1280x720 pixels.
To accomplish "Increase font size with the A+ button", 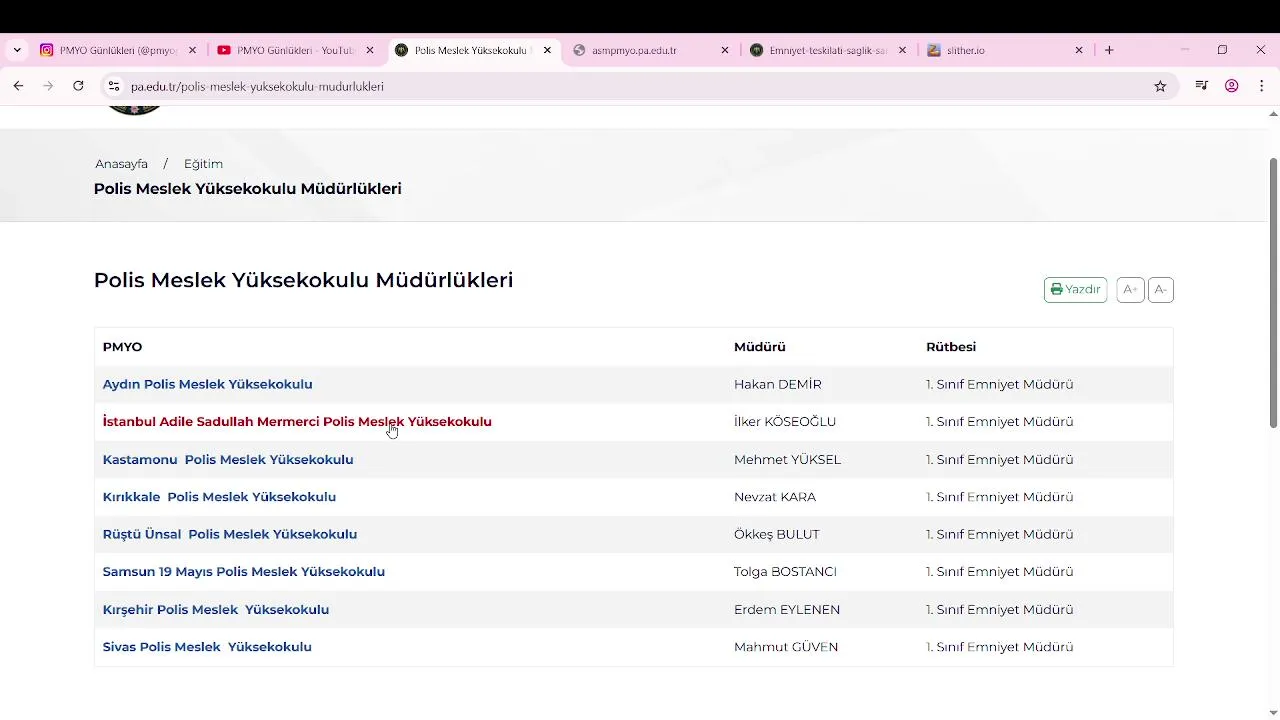I will point(1130,290).
